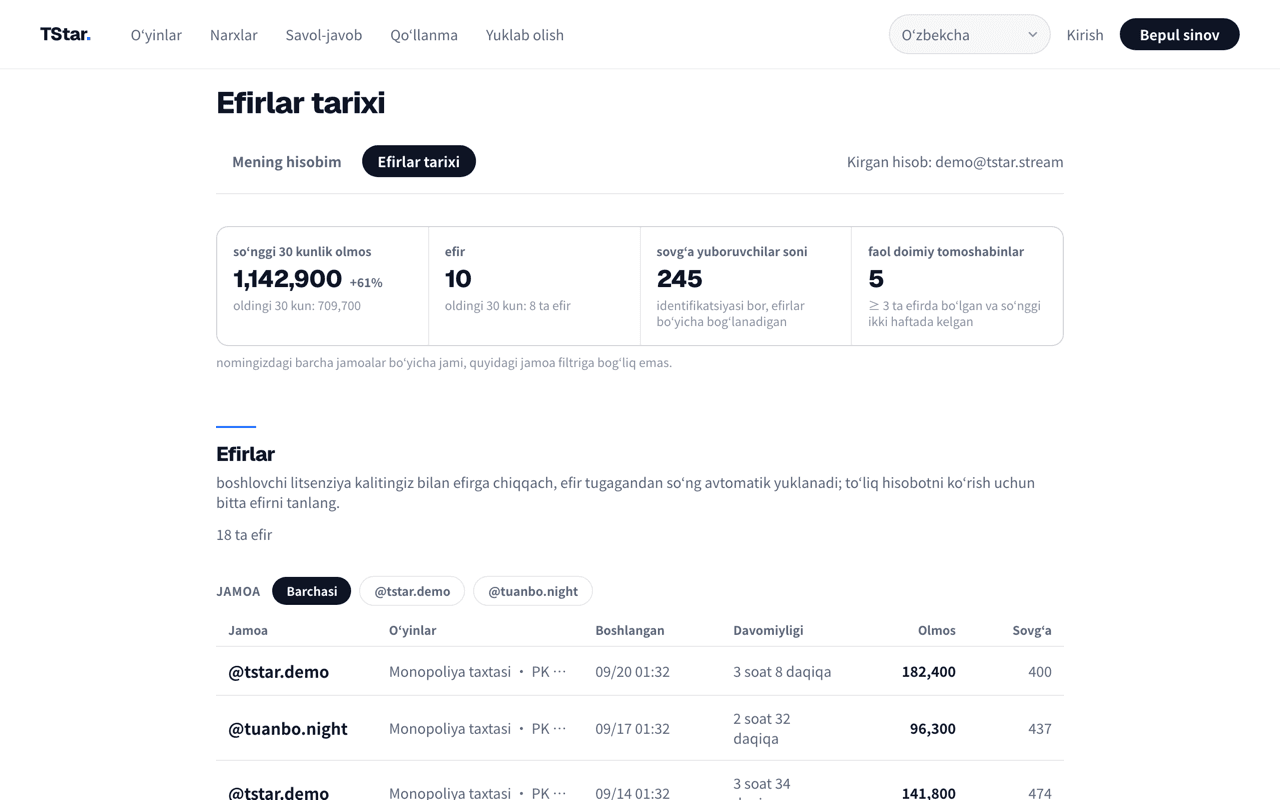The image size is (1280, 800).
Task: Click the Kirish login link
Action: coord(1085,35)
